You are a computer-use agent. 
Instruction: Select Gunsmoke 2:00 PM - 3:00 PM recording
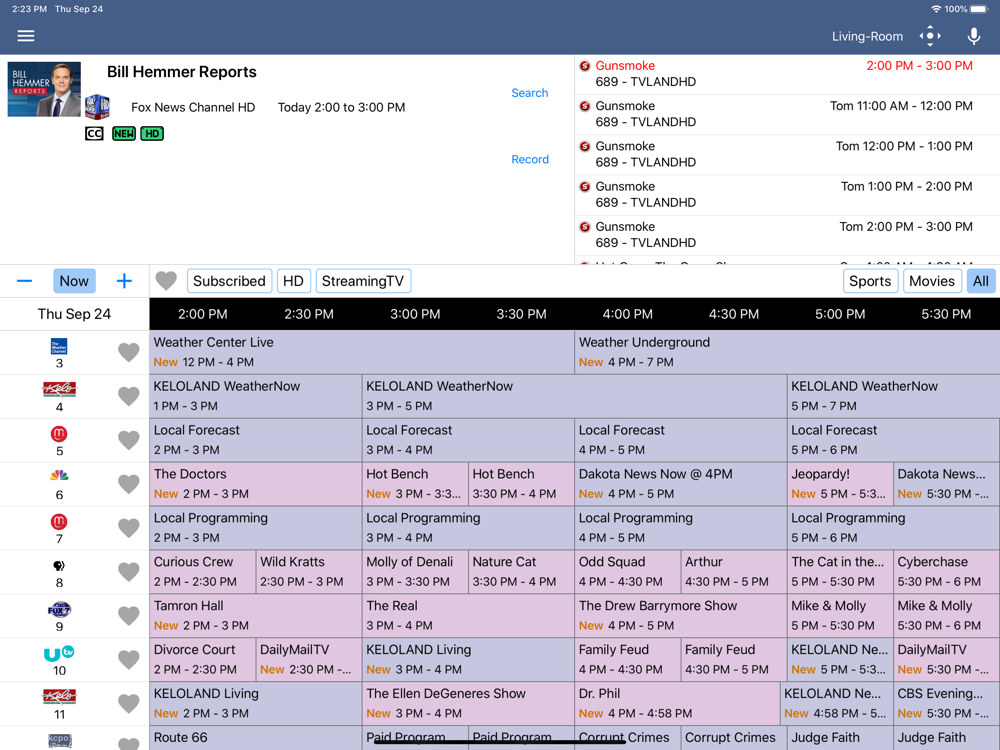787,74
